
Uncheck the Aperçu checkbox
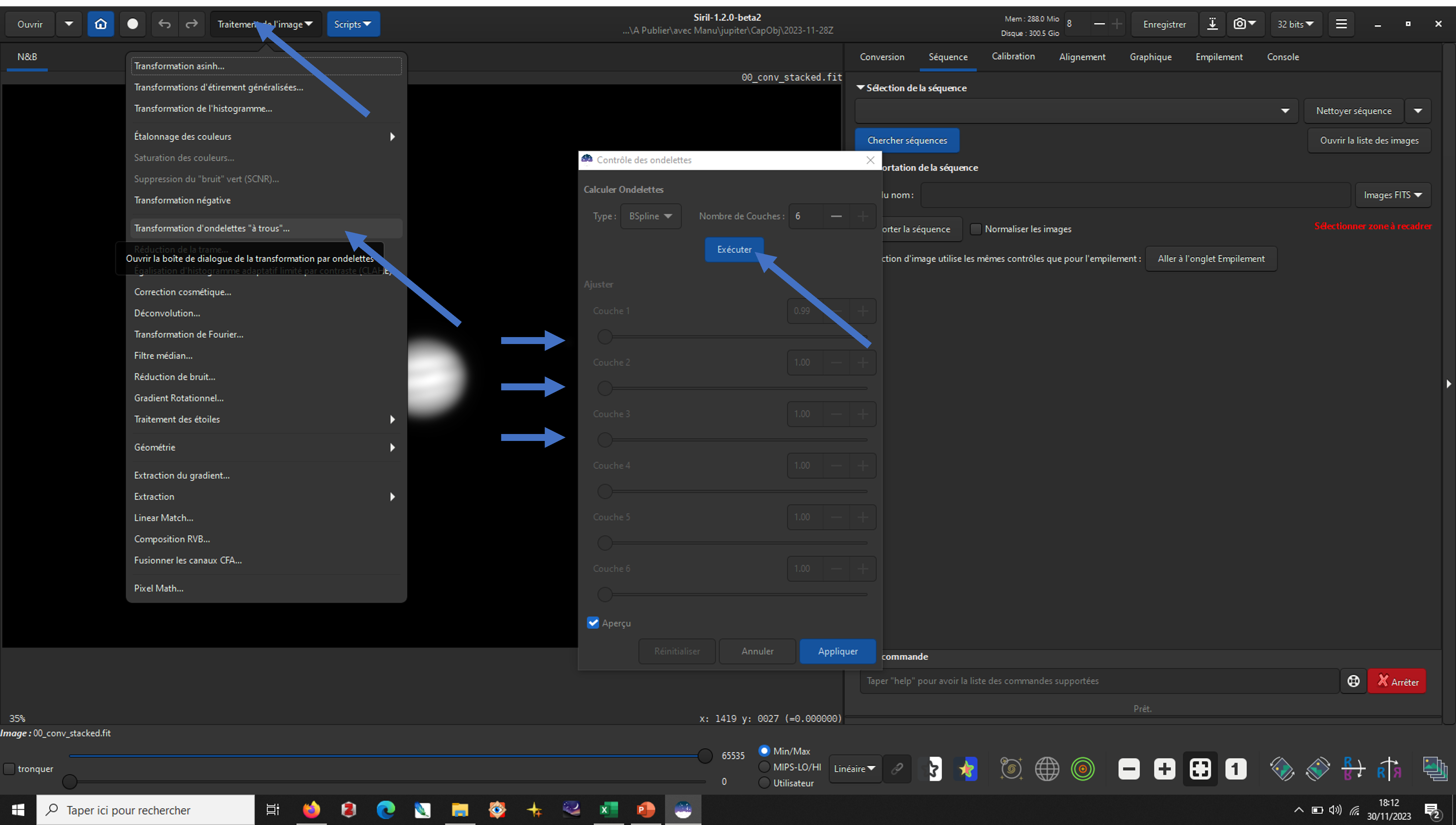(593, 623)
